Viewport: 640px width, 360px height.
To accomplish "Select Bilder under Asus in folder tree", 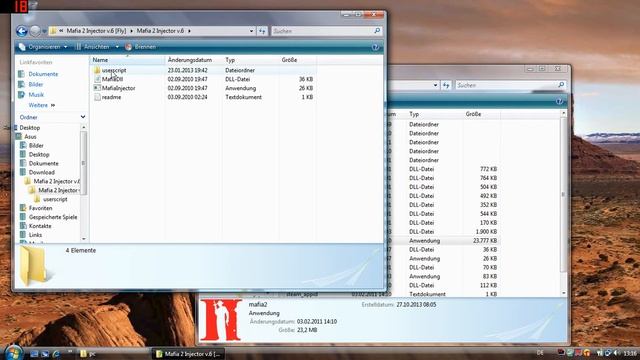I will 36,146.
